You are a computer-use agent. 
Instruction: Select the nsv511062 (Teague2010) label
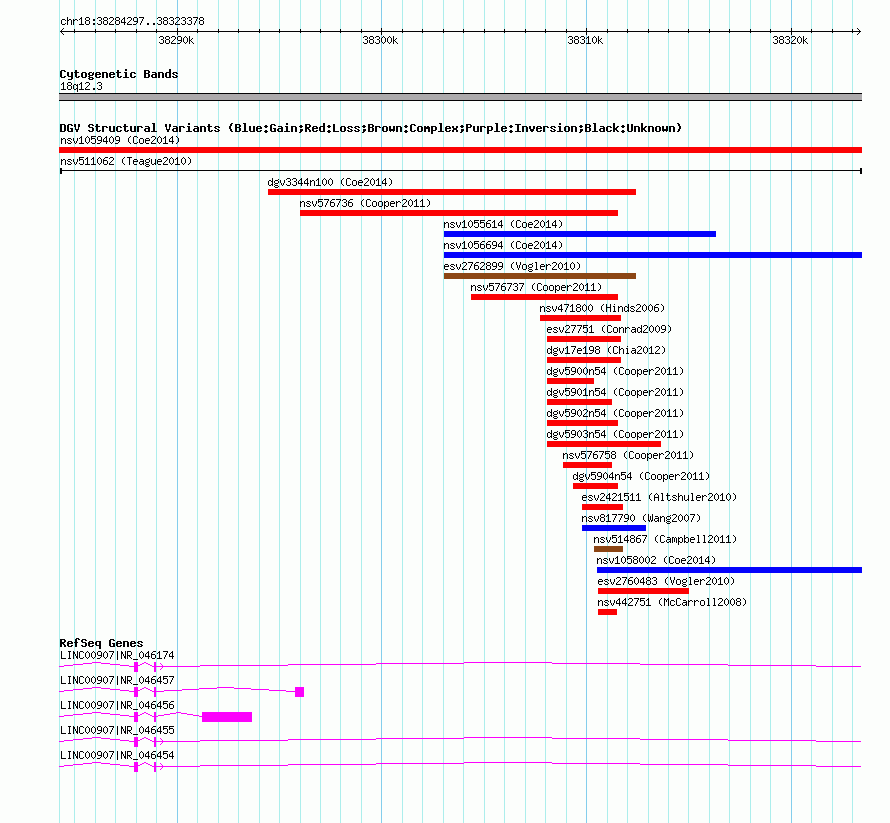(126, 161)
